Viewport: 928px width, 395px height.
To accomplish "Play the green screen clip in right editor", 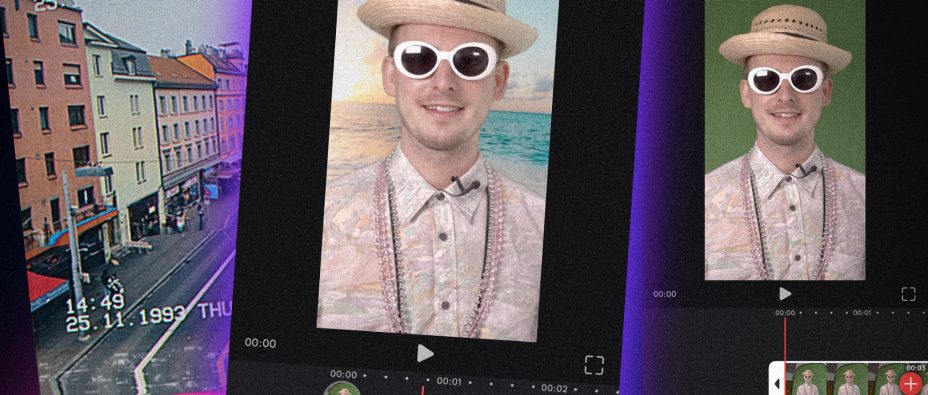I will pos(784,294).
